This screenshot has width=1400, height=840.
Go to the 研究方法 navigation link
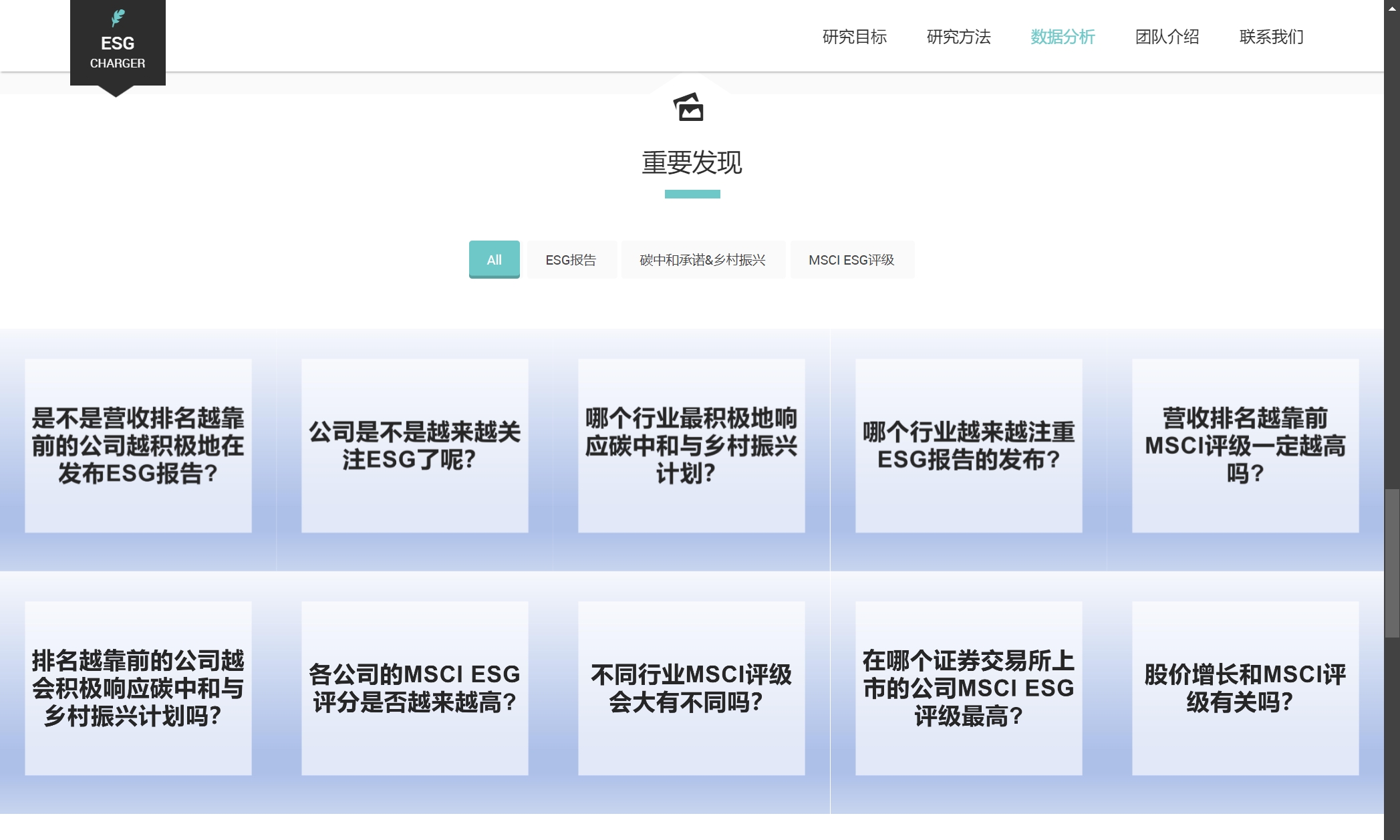(x=958, y=37)
